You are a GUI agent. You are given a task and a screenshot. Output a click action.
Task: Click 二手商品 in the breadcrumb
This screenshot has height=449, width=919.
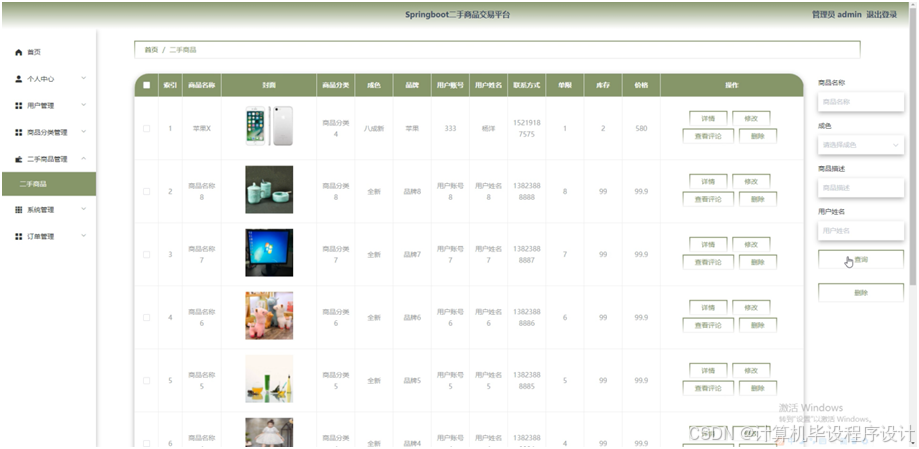point(183,50)
